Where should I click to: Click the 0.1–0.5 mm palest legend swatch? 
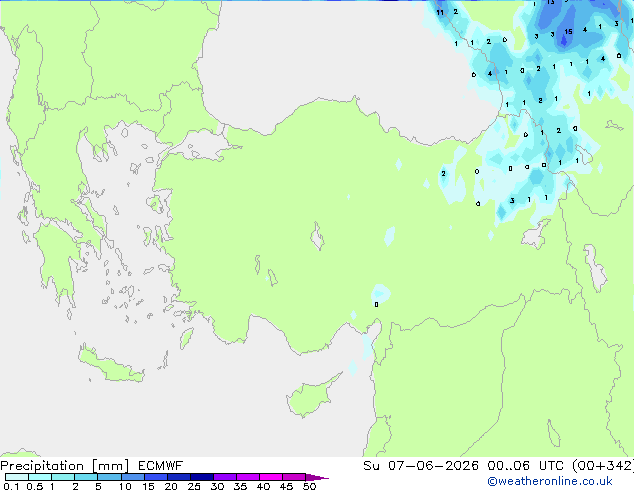pyautogui.click(x=17, y=477)
